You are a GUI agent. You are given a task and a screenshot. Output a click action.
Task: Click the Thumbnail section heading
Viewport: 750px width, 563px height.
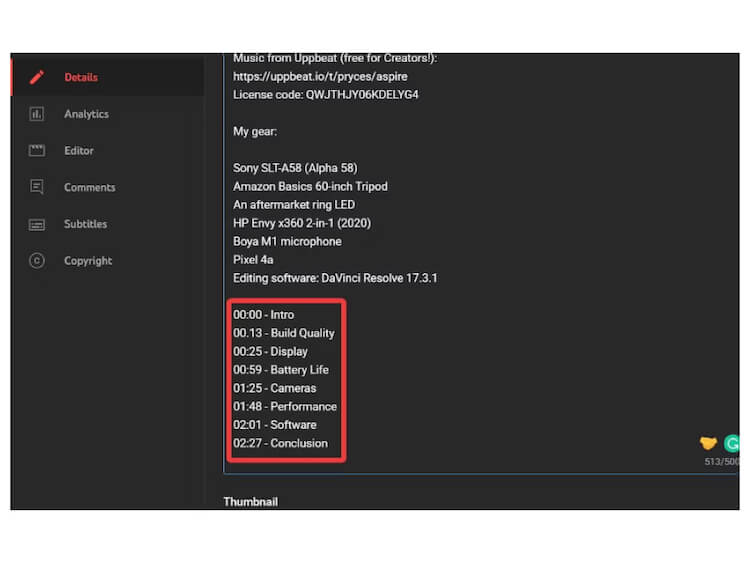pyautogui.click(x=251, y=502)
